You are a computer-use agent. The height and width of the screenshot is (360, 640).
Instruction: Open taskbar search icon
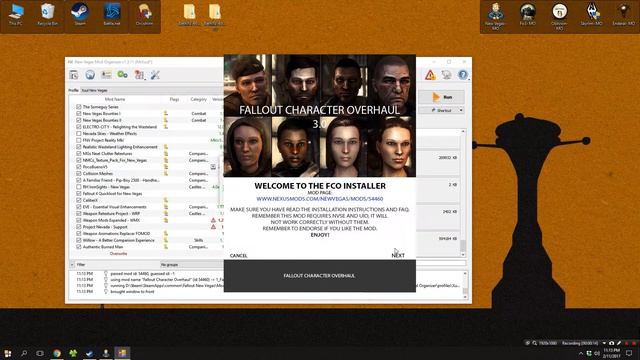click(x=24, y=353)
